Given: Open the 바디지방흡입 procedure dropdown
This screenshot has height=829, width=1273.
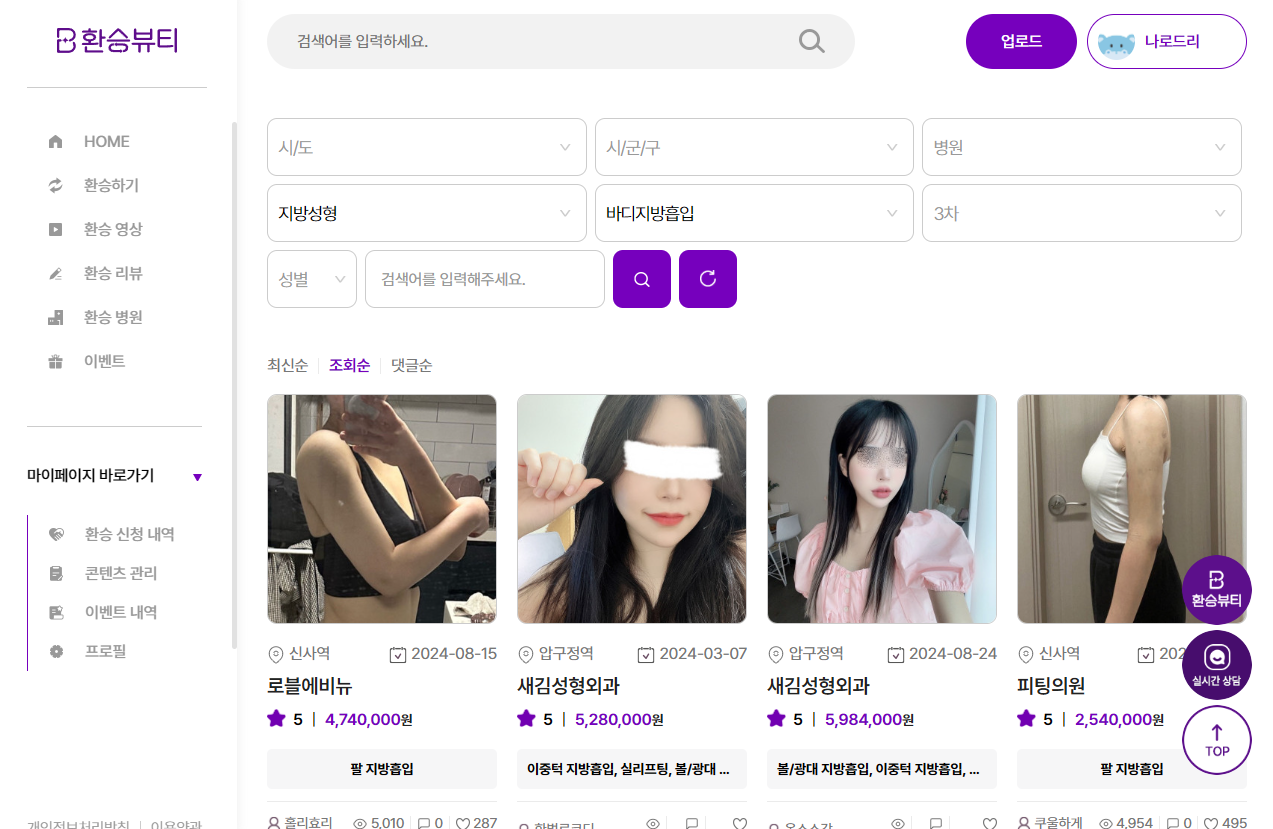Looking at the screenshot, I should coord(754,213).
